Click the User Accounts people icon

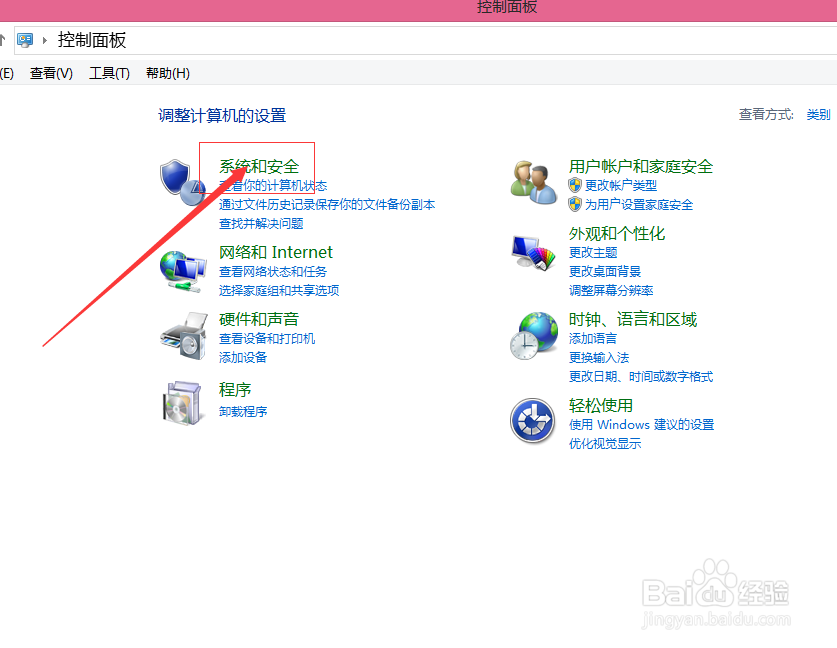[533, 182]
